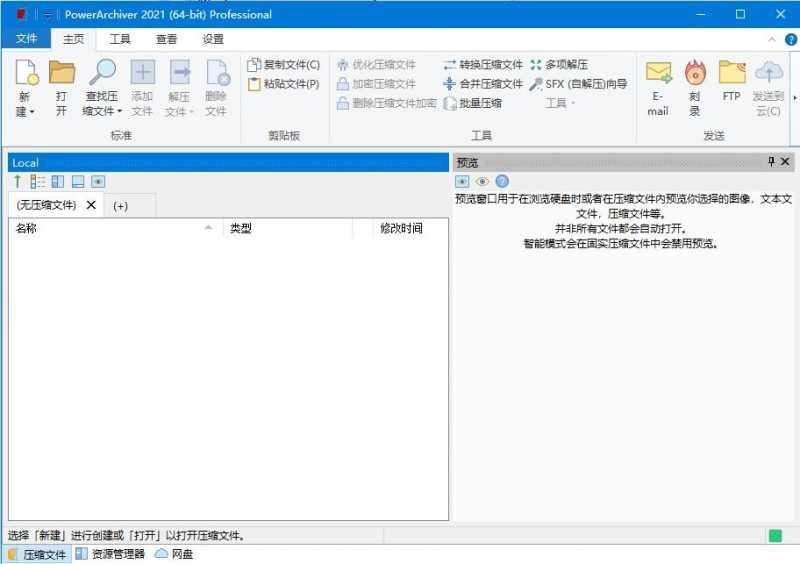Open the quick access toolbar dropdown
Viewport: 800px width, 564px height.
(x=47, y=15)
